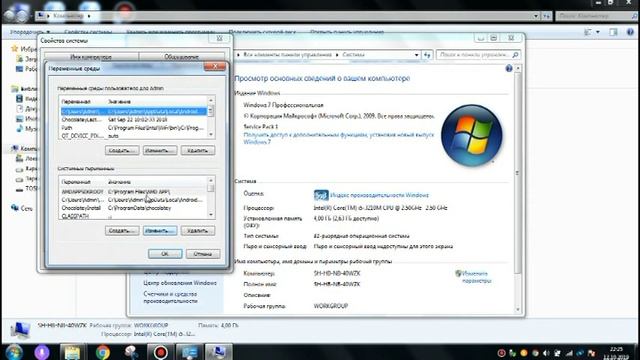Viewport: 640px width, 360px height.
Task: Click the System window vertical scrollbar
Action: (x=518, y=173)
